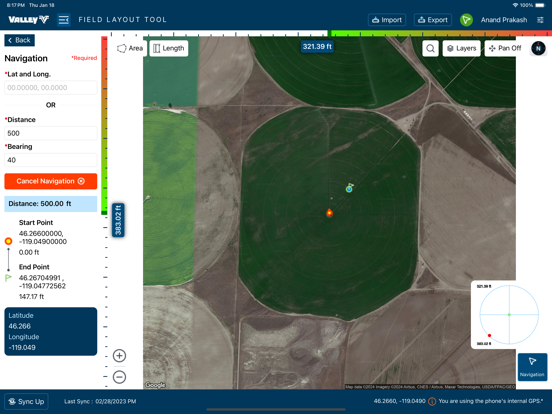This screenshot has height=414, width=552.
Task: Click the Cancel Navigation button
Action: [51, 181]
